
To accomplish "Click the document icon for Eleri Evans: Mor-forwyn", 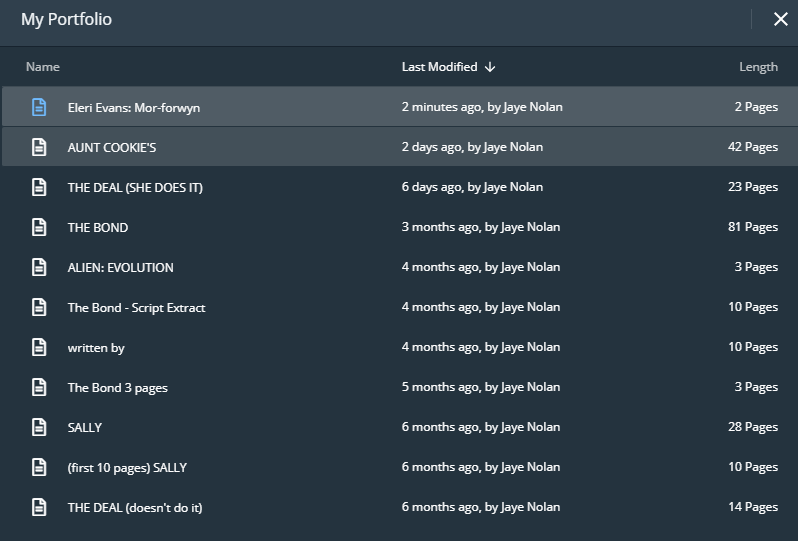I will tap(39, 107).
